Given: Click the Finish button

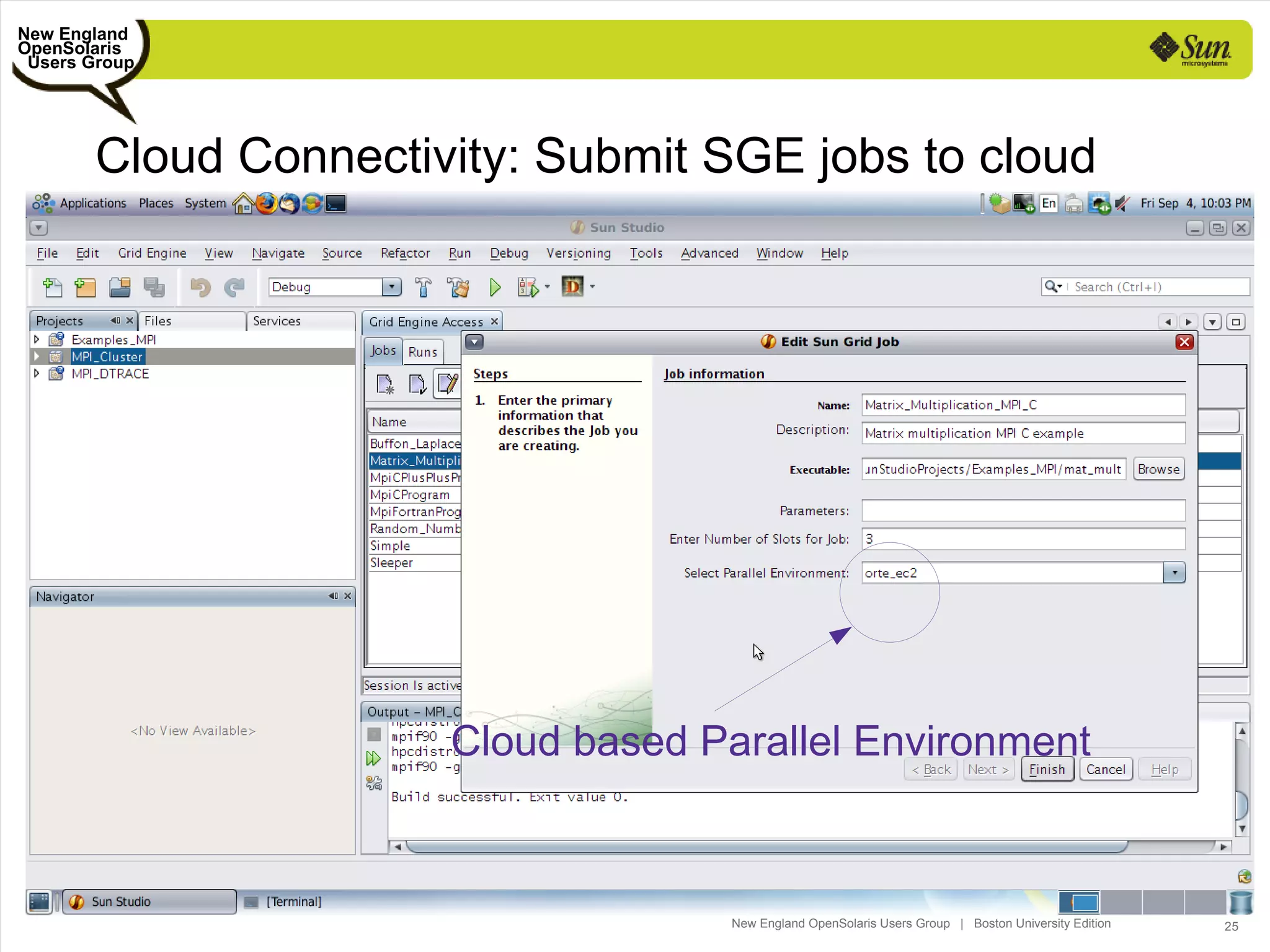Looking at the screenshot, I should pyautogui.click(x=1047, y=769).
